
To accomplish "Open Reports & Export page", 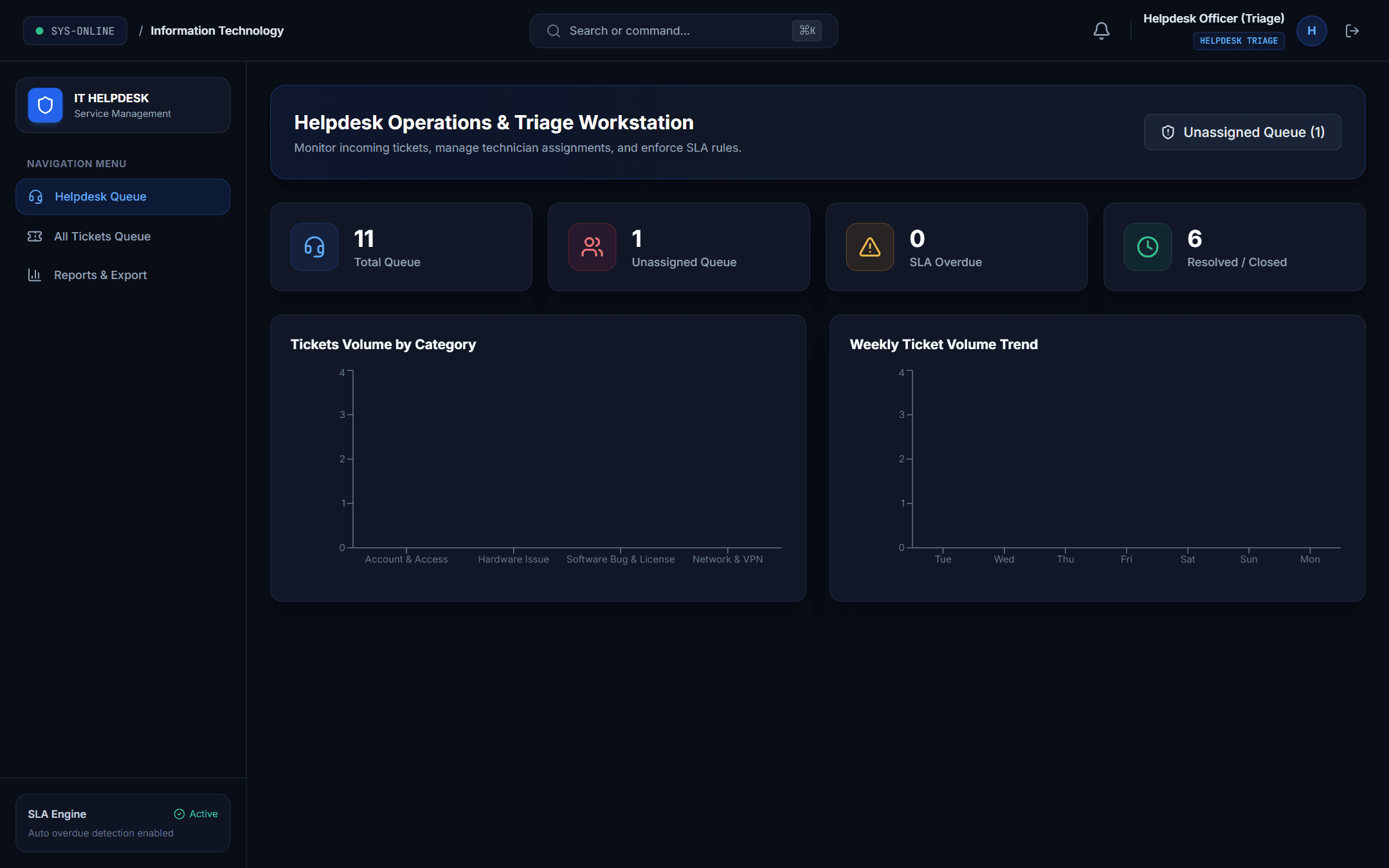I will tap(123, 275).
